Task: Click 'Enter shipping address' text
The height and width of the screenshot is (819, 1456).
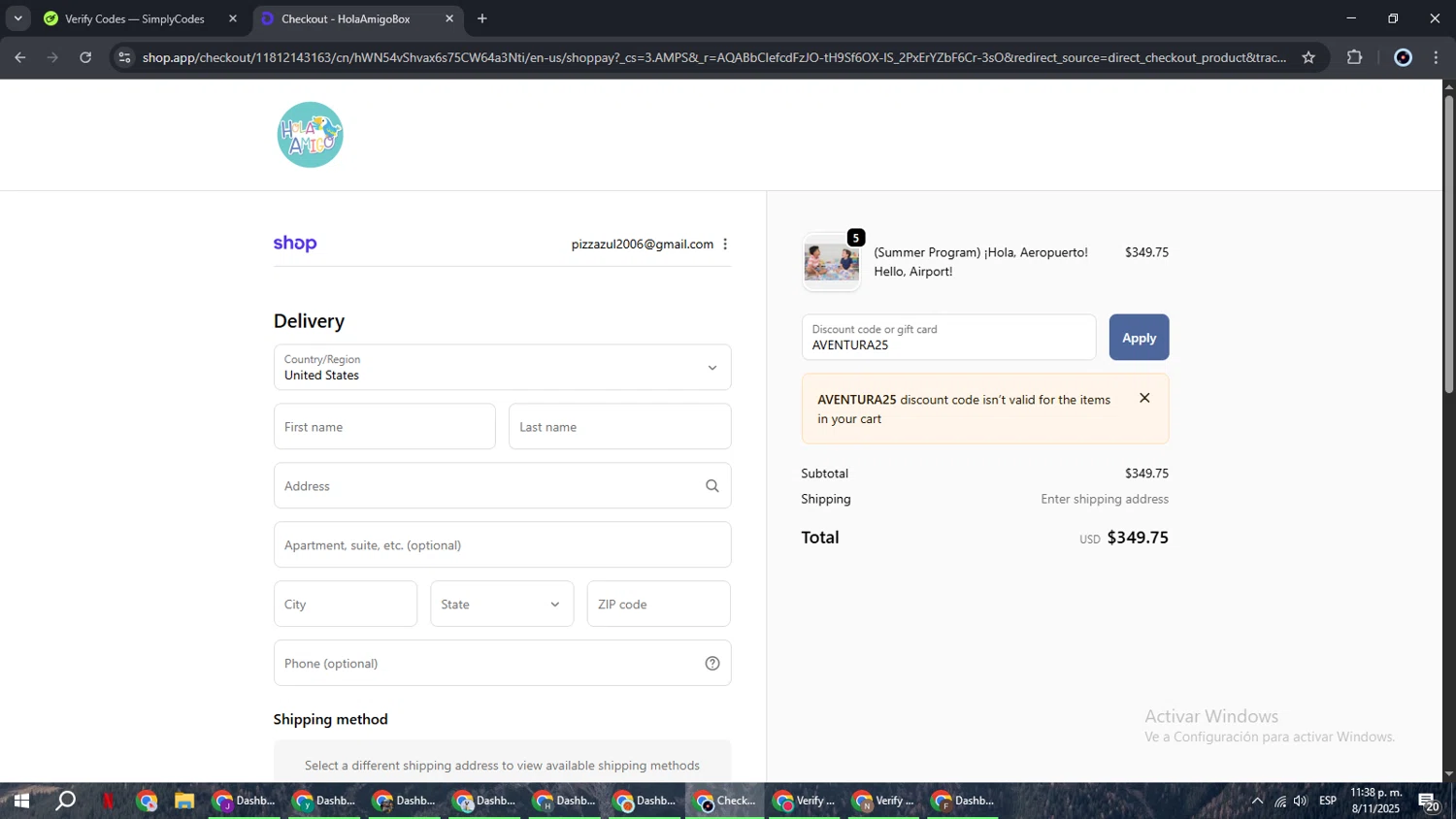Action: pos(1105,499)
